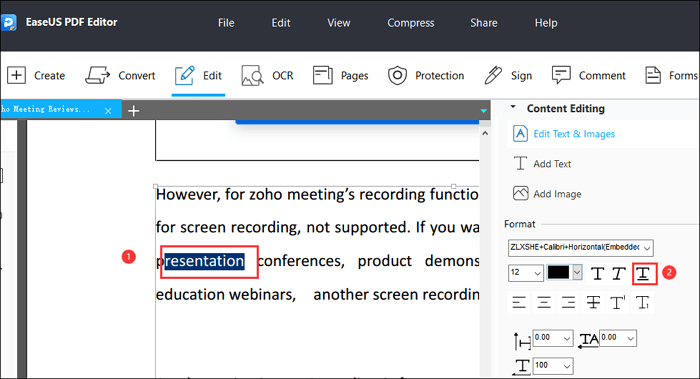Close the Meeting Reviews document tab
Screen dimensions: 700x379
click(x=108, y=111)
